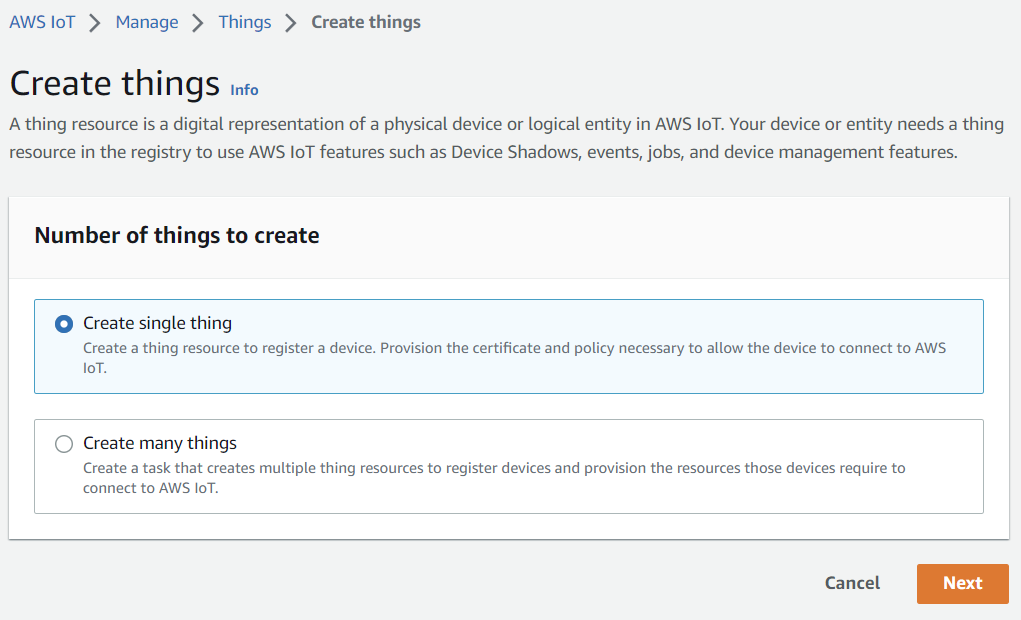Select the Create many things radio button
Viewport: 1021px width, 620px height.
coord(64,444)
